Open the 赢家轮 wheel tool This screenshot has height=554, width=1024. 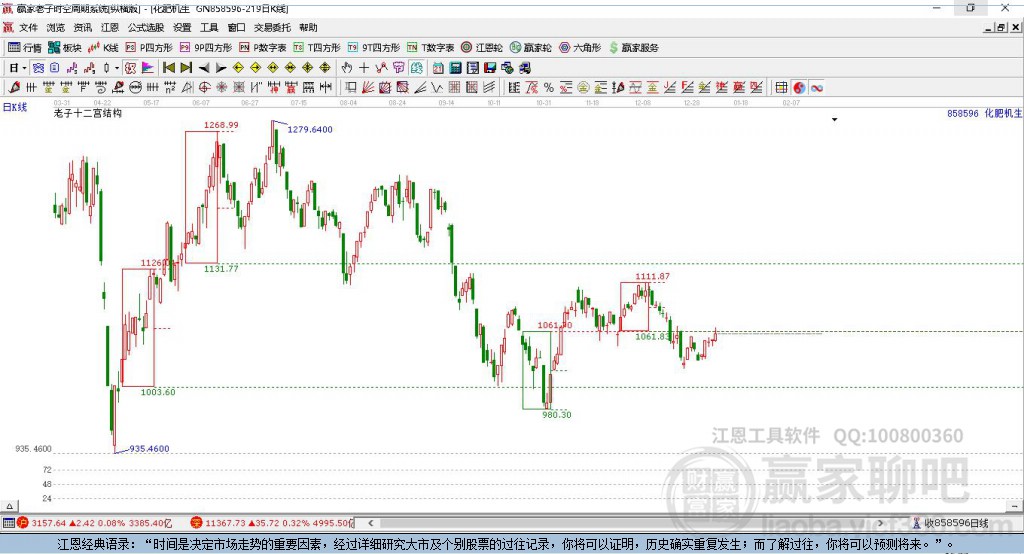530,48
